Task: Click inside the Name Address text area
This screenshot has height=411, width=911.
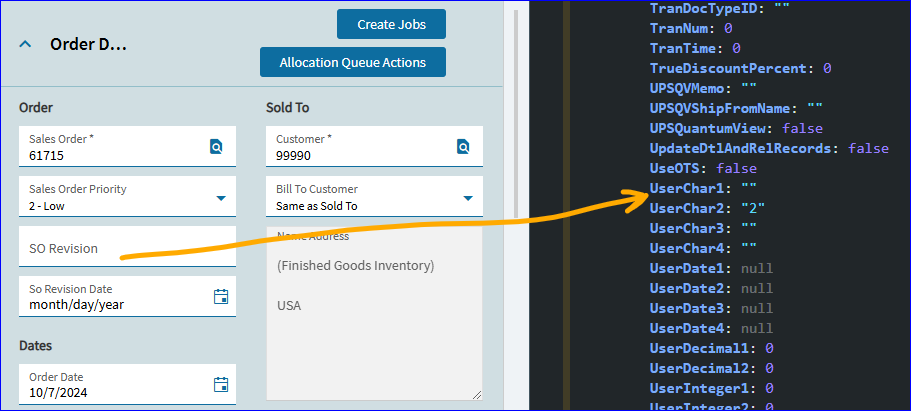Action: 374,313
